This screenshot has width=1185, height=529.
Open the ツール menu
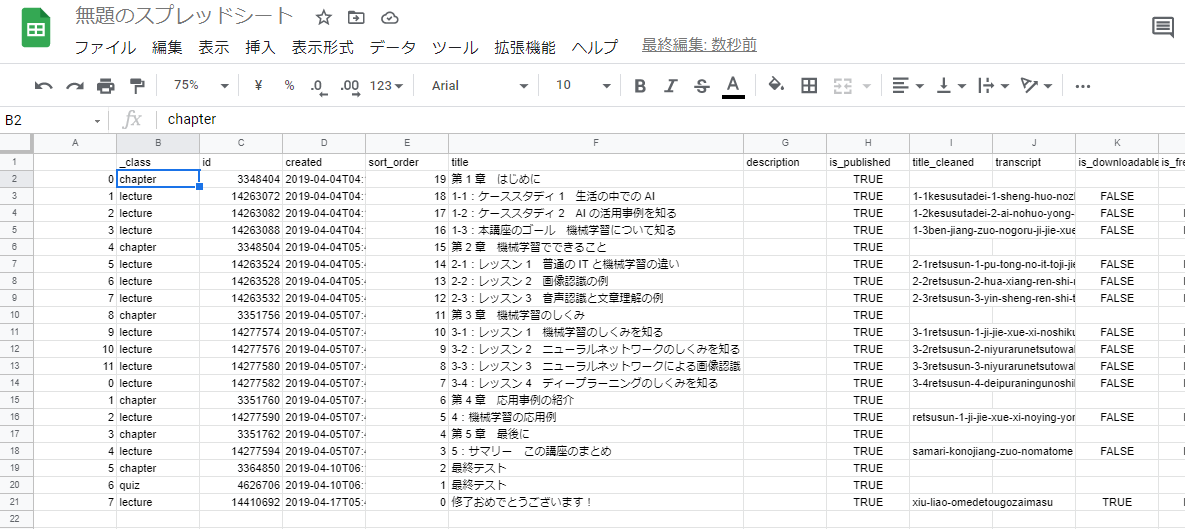[455, 47]
